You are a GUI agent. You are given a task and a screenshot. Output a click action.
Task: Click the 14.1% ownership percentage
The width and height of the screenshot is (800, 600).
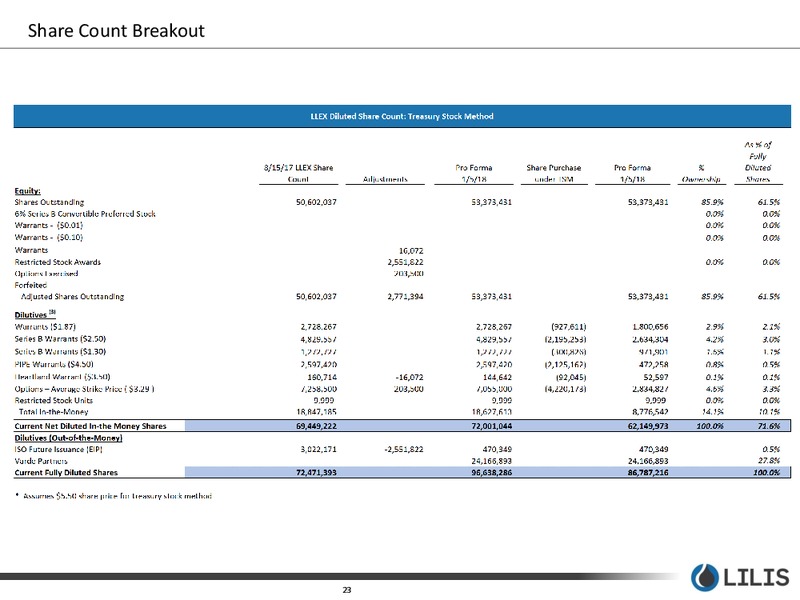(x=713, y=412)
